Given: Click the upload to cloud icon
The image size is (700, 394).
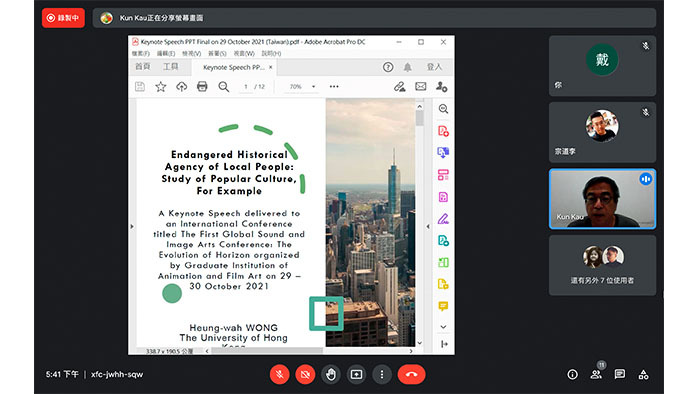Looking at the screenshot, I should [181, 87].
